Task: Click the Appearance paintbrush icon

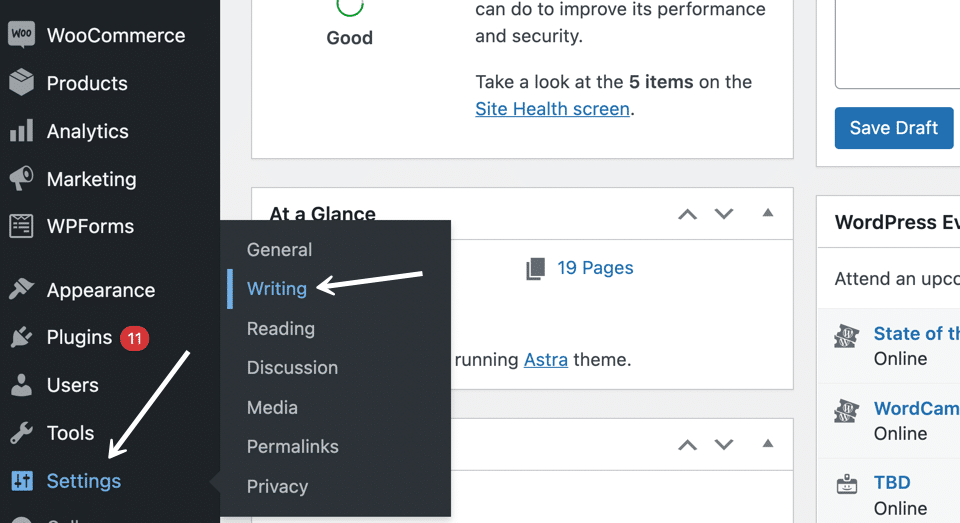Action: (x=21, y=290)
